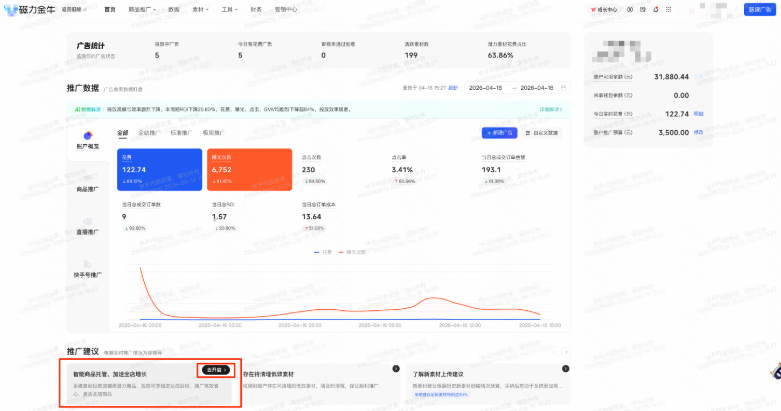Open the calendar icon in date range
781x411 pixels.
[563, 88]
